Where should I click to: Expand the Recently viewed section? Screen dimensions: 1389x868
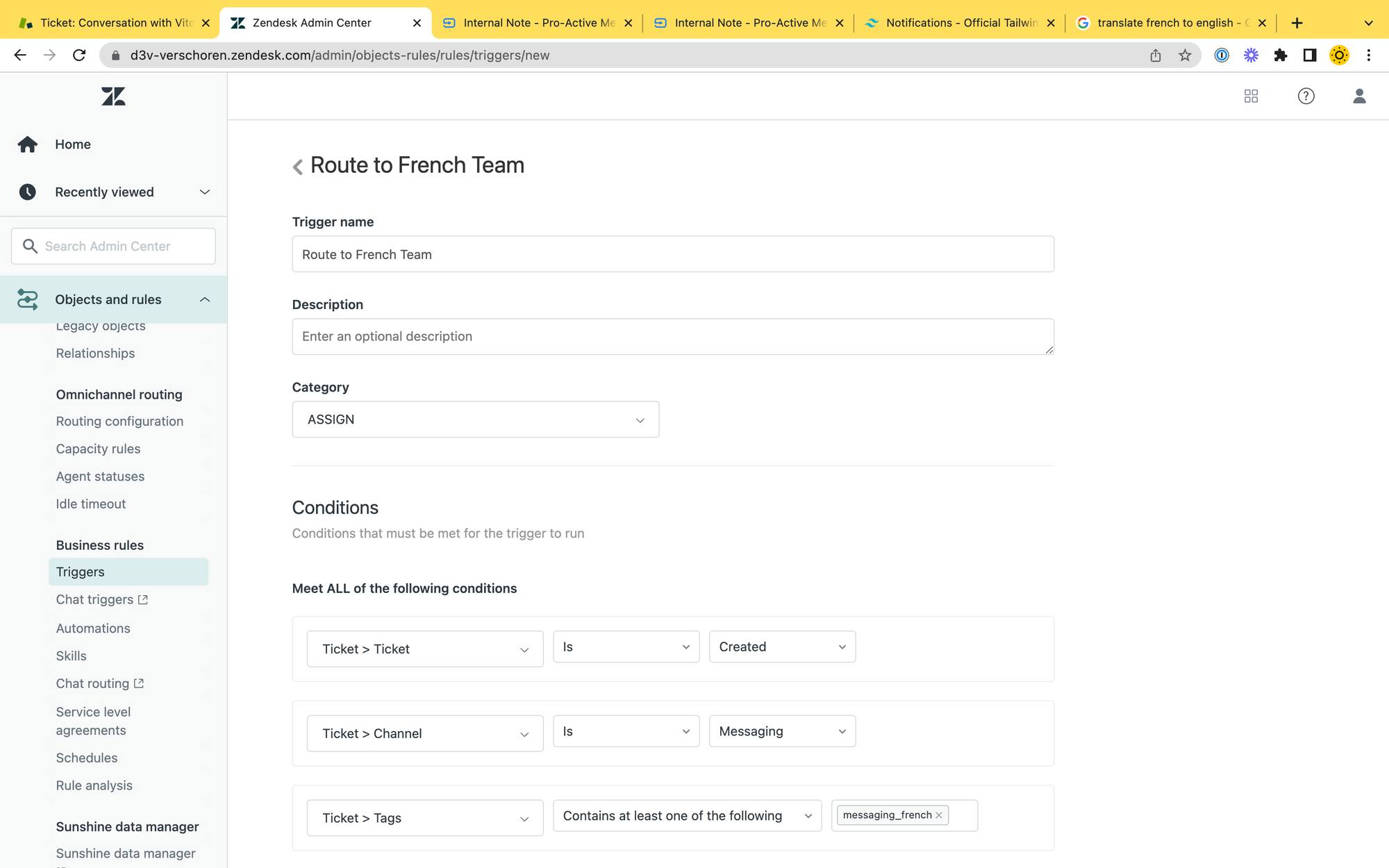[204, 192]
